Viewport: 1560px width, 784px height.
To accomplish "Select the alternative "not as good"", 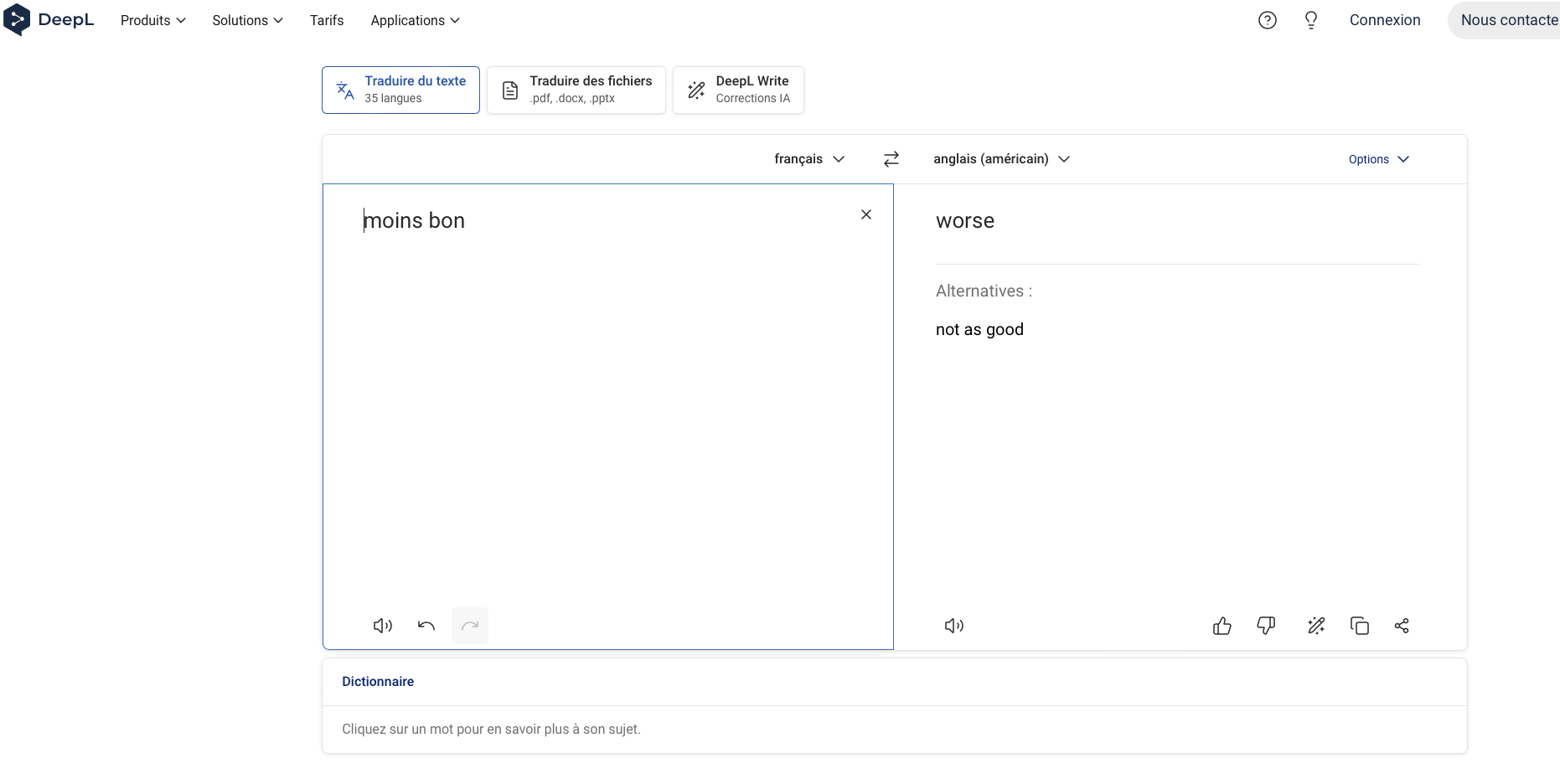I will coord(979,329).
